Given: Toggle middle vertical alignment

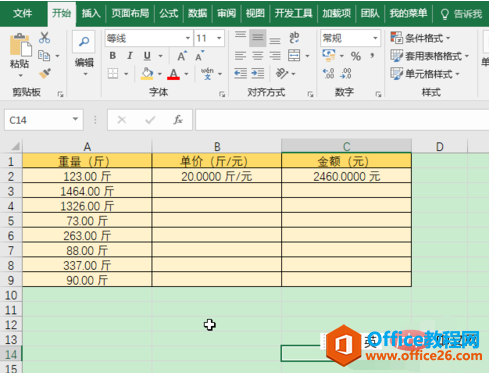Looking at the screenshot, I should coord(257,38).
